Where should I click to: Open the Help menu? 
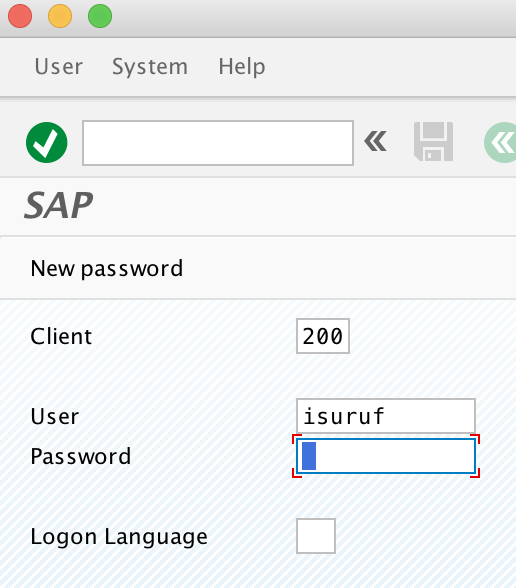coord(242,67)
